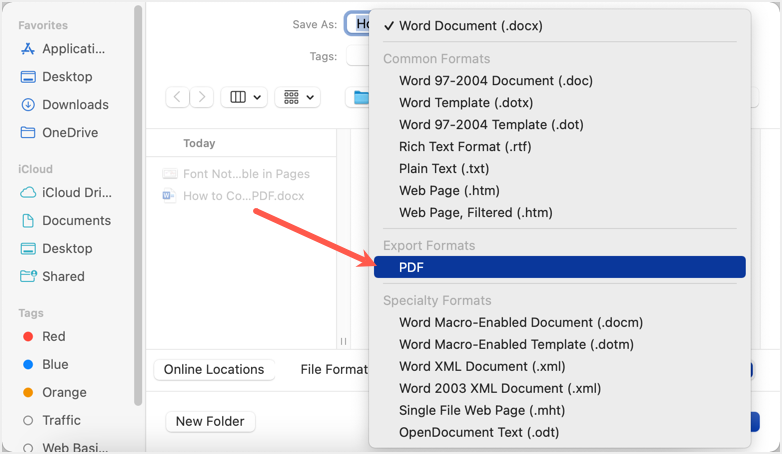Viewport: 782px width, 454px height.
Task: Click the Online Locations button
Action: [214, 369]
